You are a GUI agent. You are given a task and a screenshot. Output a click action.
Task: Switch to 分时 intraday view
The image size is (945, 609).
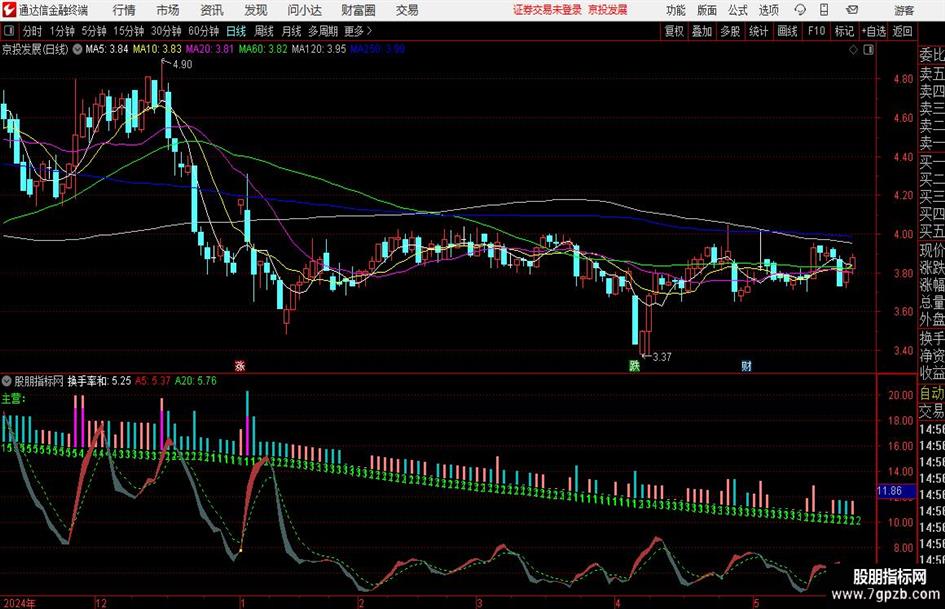[x=32, y=31]
